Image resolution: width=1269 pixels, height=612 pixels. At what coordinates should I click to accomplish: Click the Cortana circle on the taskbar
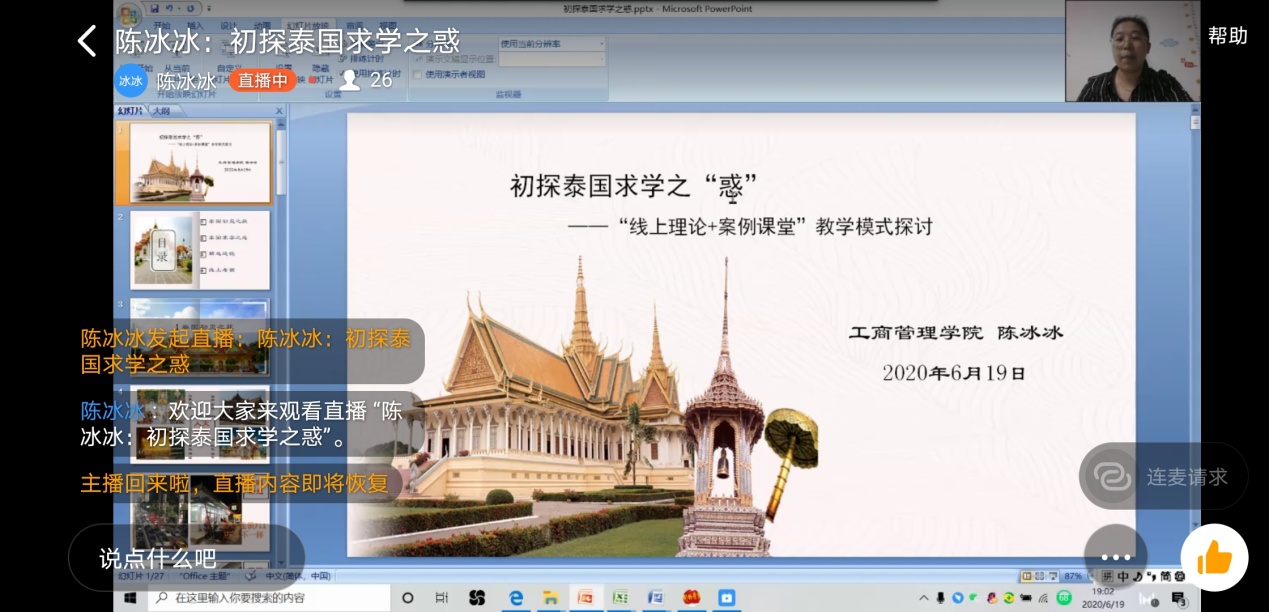point(407,598)
